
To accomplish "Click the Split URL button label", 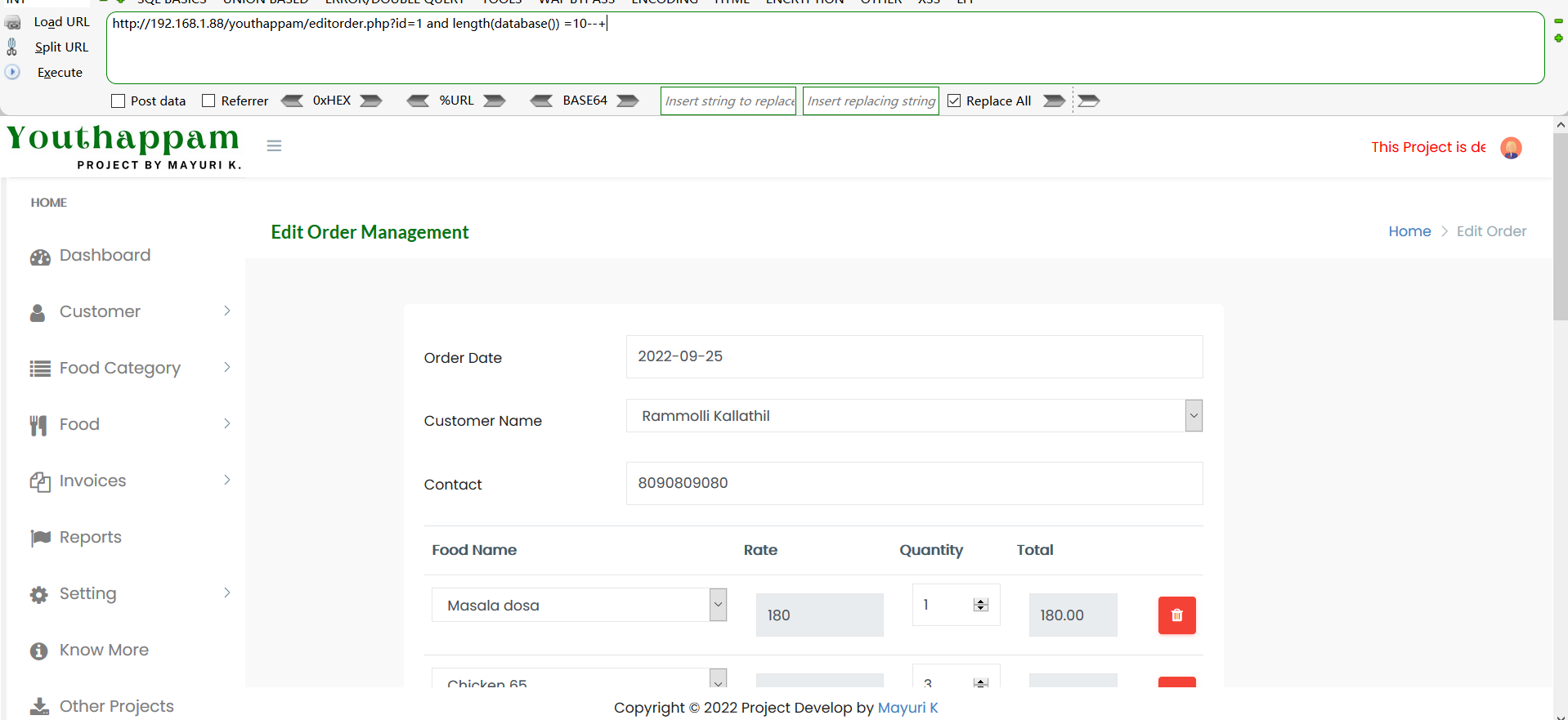I will click(61, 47).
